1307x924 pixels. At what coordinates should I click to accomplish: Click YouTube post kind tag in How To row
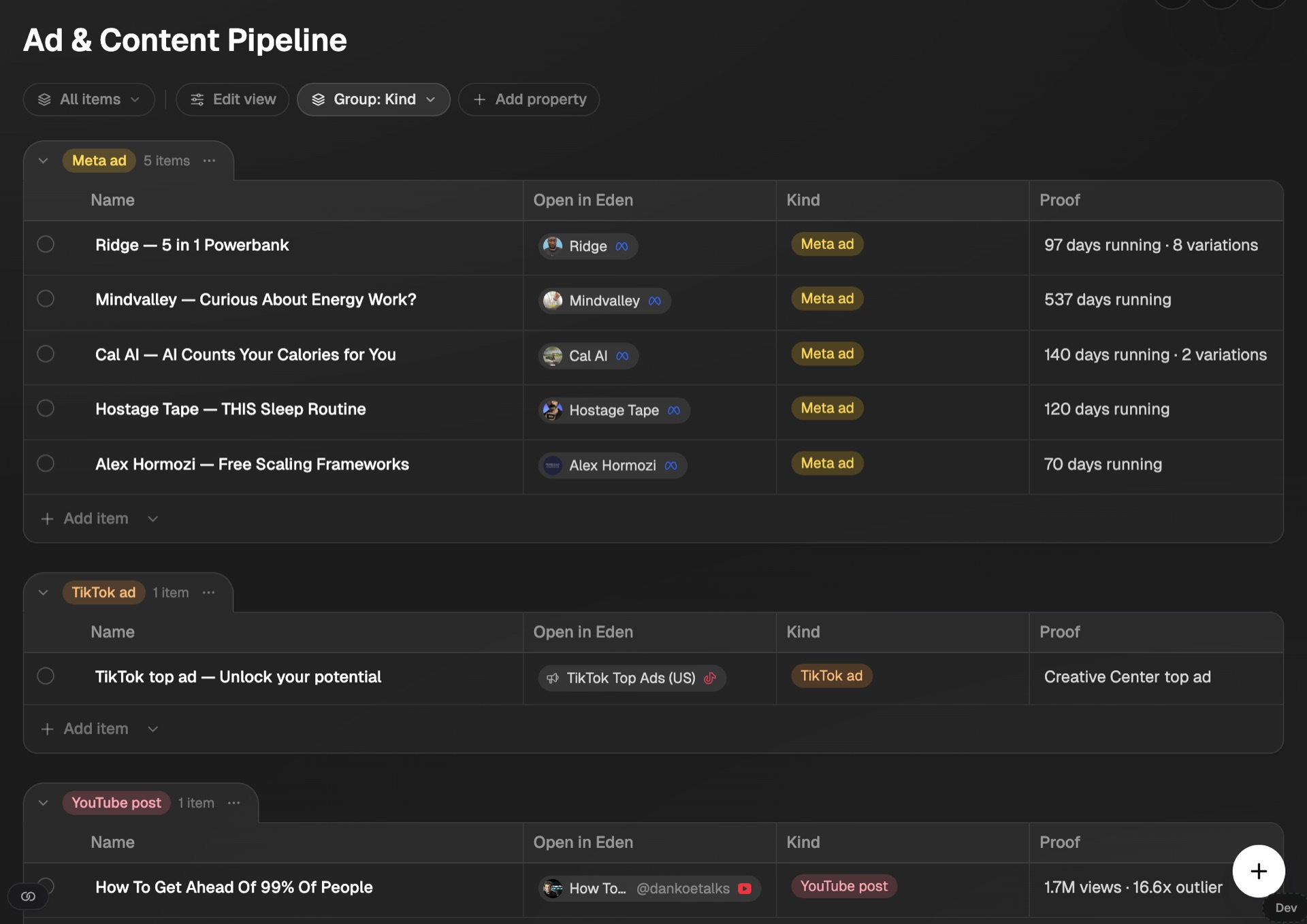(844, 886)
